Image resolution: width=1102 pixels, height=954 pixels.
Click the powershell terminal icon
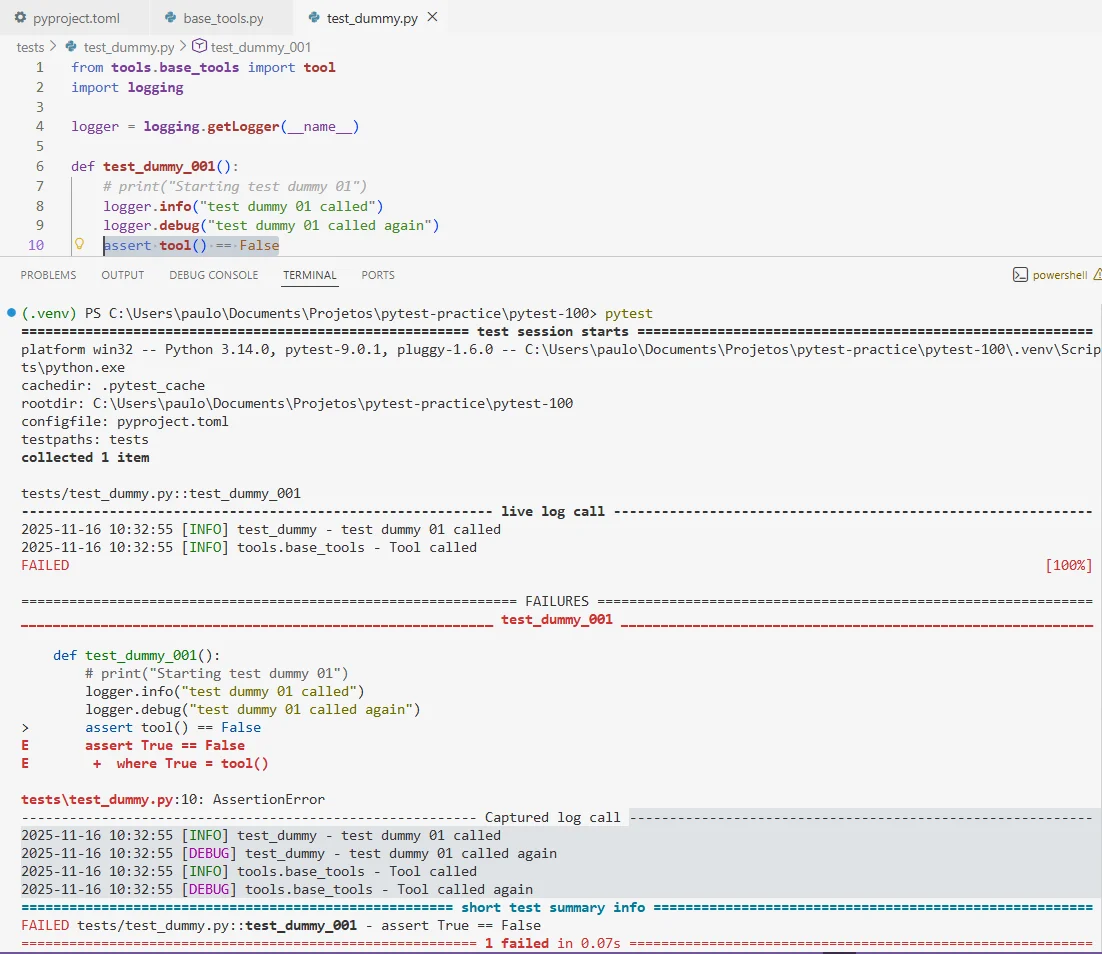click(x=1020, y=275)
